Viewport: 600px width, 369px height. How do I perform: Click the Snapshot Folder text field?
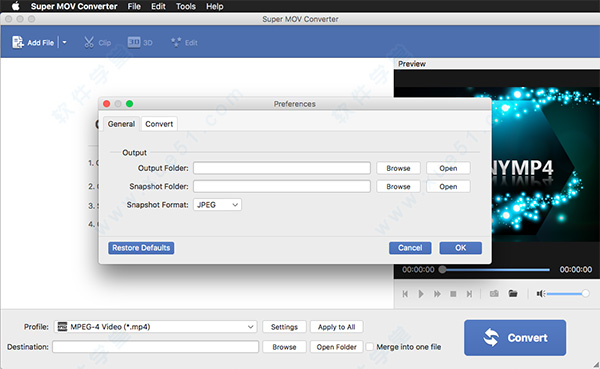click(282, 186)
